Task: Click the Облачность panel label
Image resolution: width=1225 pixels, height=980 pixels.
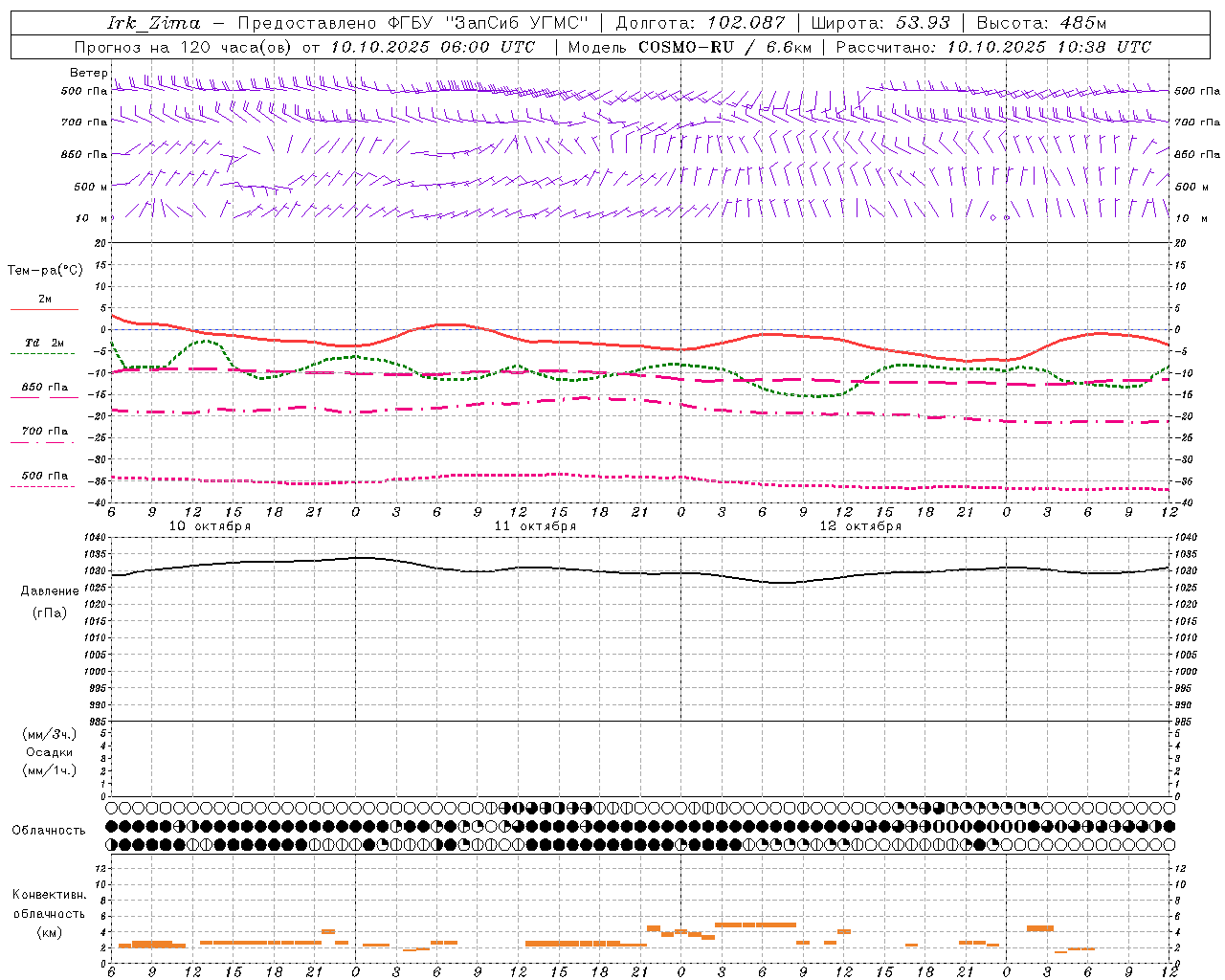Action: tap(49, 830)
